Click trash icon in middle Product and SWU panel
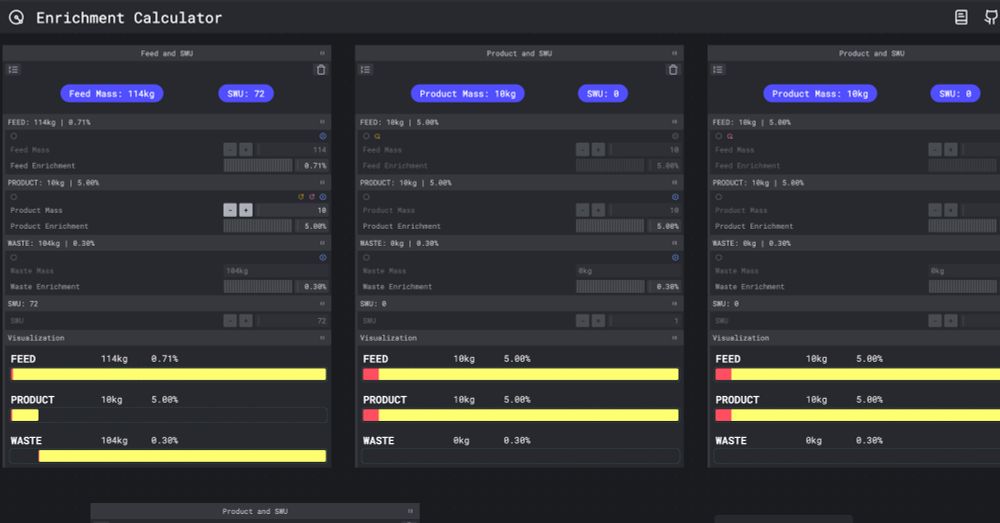 coord(673,70)
